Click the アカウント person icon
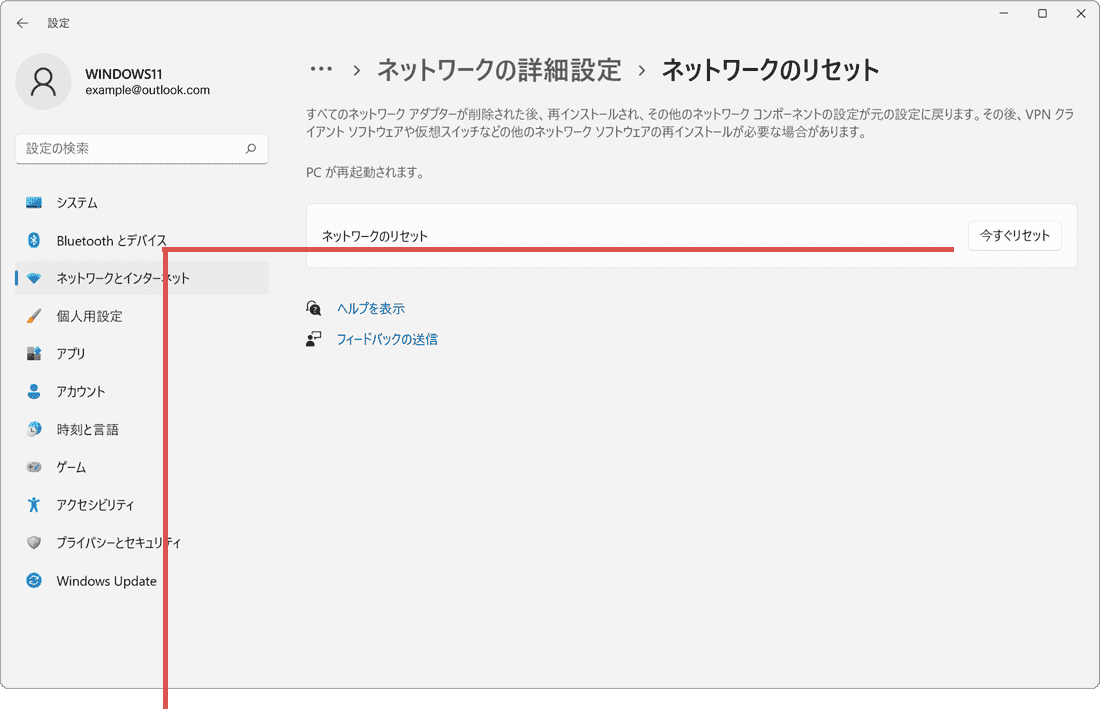 click(x=32, y=391)
